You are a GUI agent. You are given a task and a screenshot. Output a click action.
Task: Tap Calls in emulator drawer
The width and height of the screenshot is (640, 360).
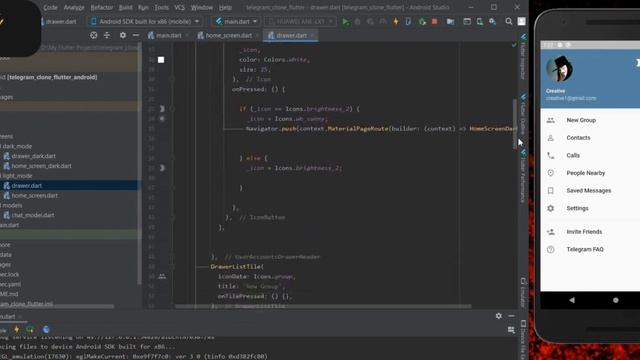click(x=573, y=155)
